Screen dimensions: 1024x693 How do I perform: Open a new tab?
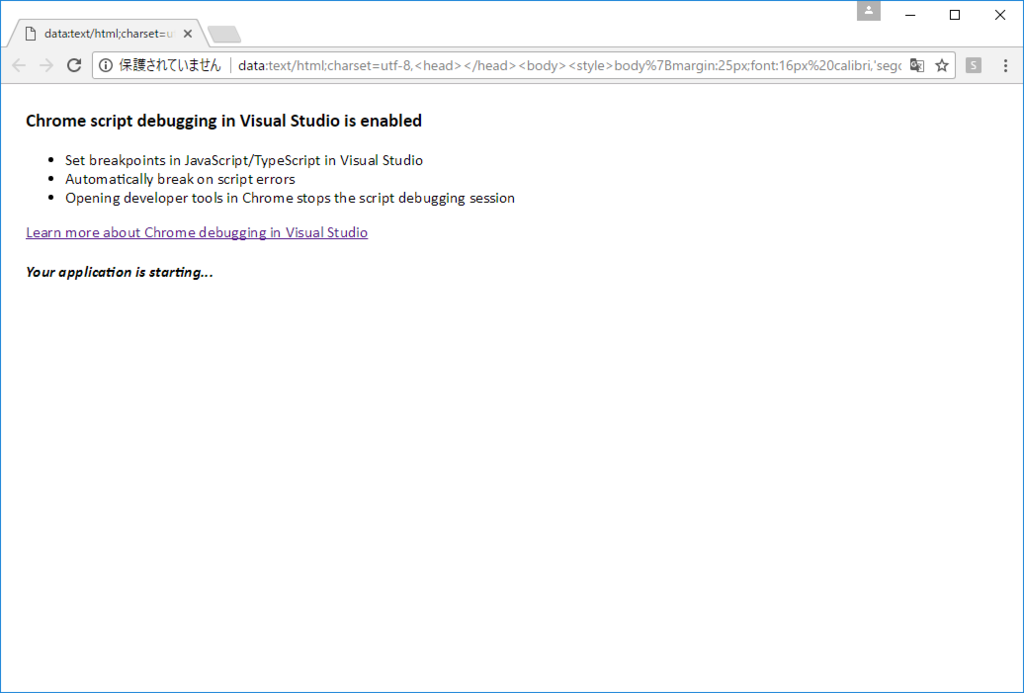[224, 34]
